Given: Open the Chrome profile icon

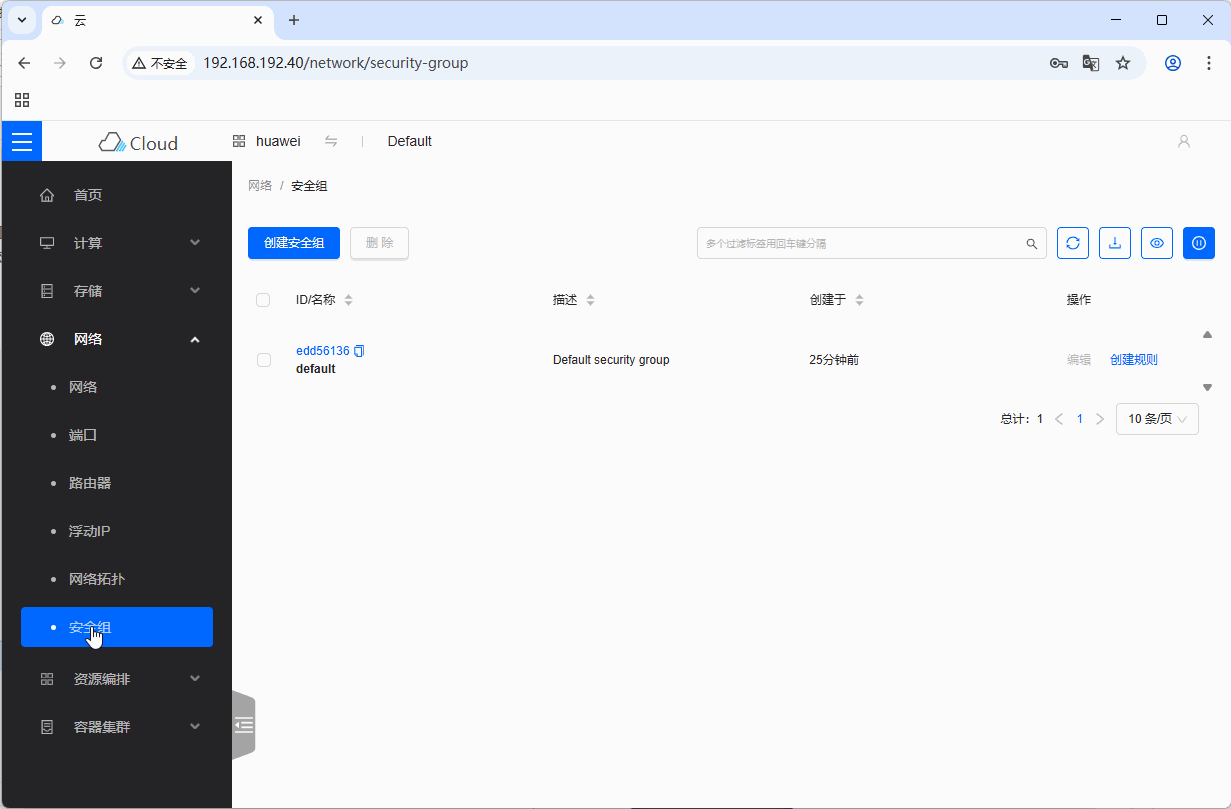Looking at the screenshot, I should click(x=1173, y=63).
